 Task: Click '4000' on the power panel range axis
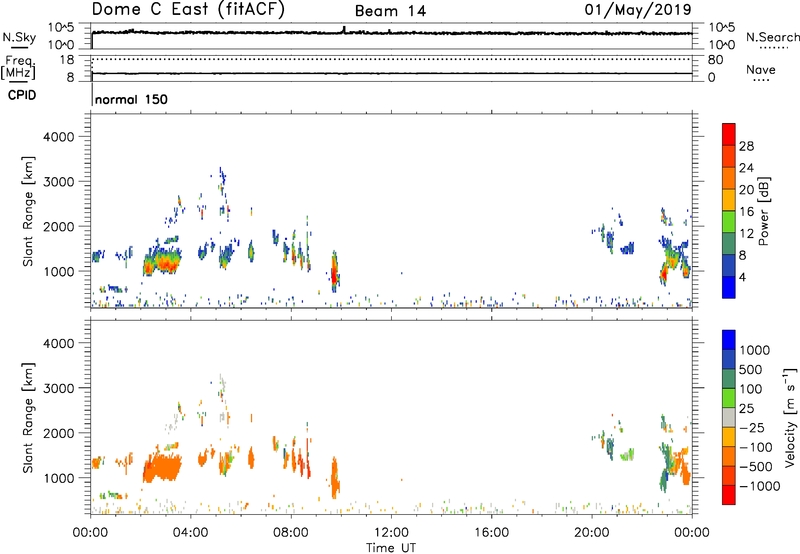59,137
